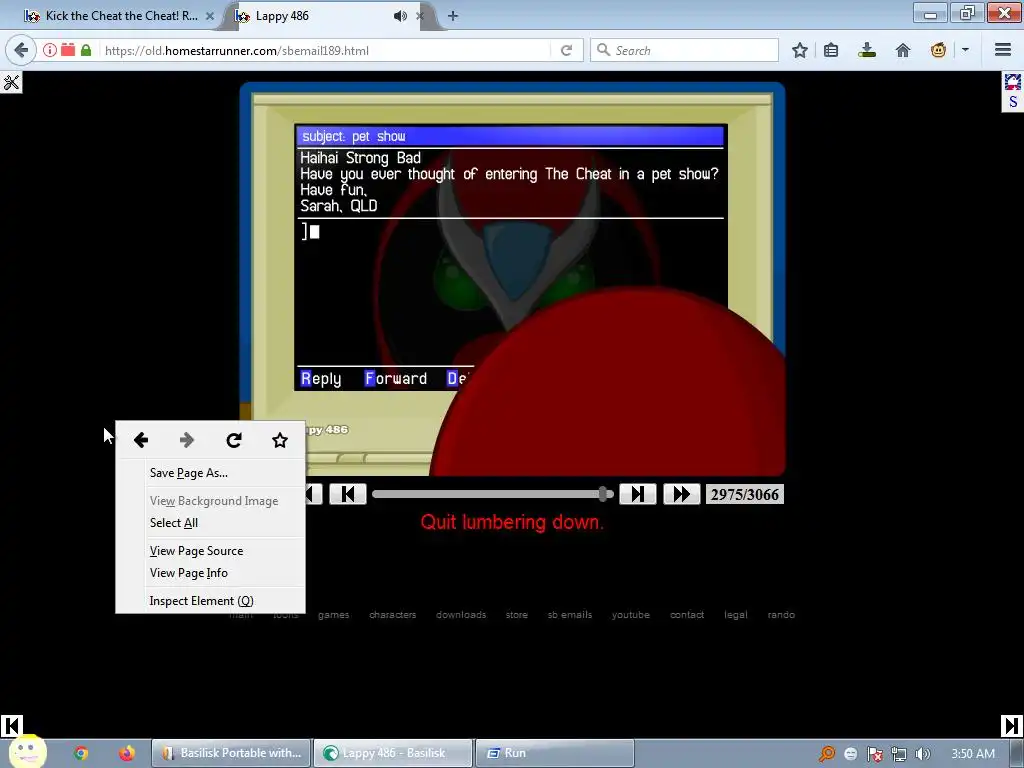This screenshot has width=1024, height=768.
Task: Click Forward on the Lappy screen
Action: [396, 379]
